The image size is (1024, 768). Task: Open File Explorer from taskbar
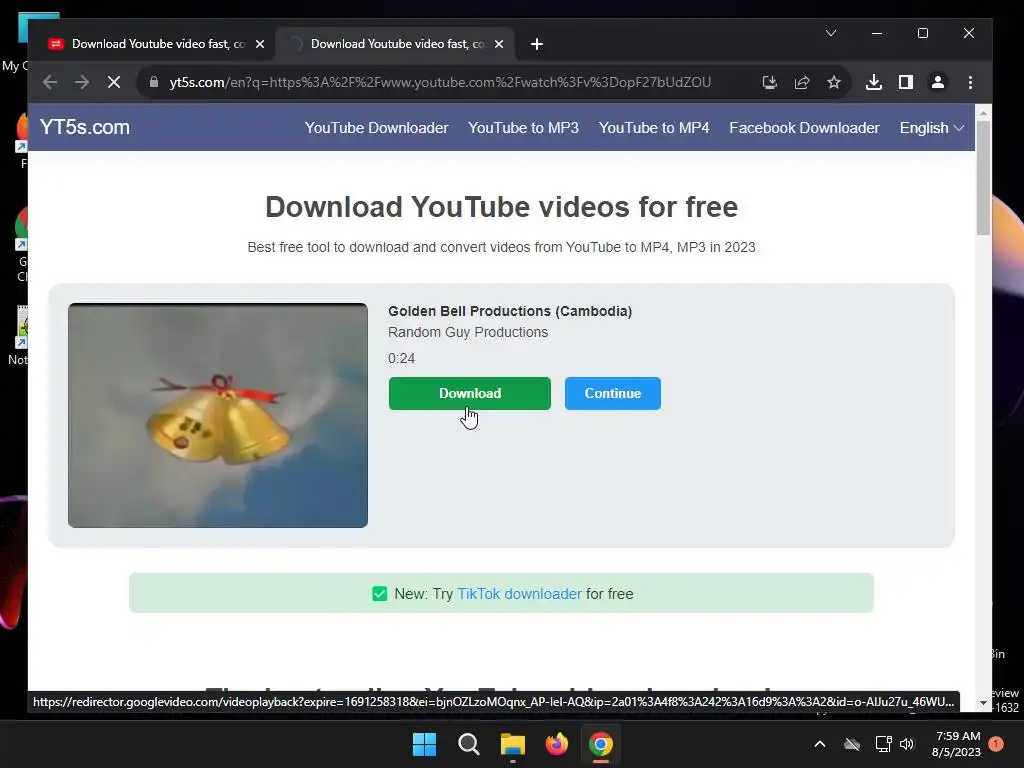tap(513, 744)
